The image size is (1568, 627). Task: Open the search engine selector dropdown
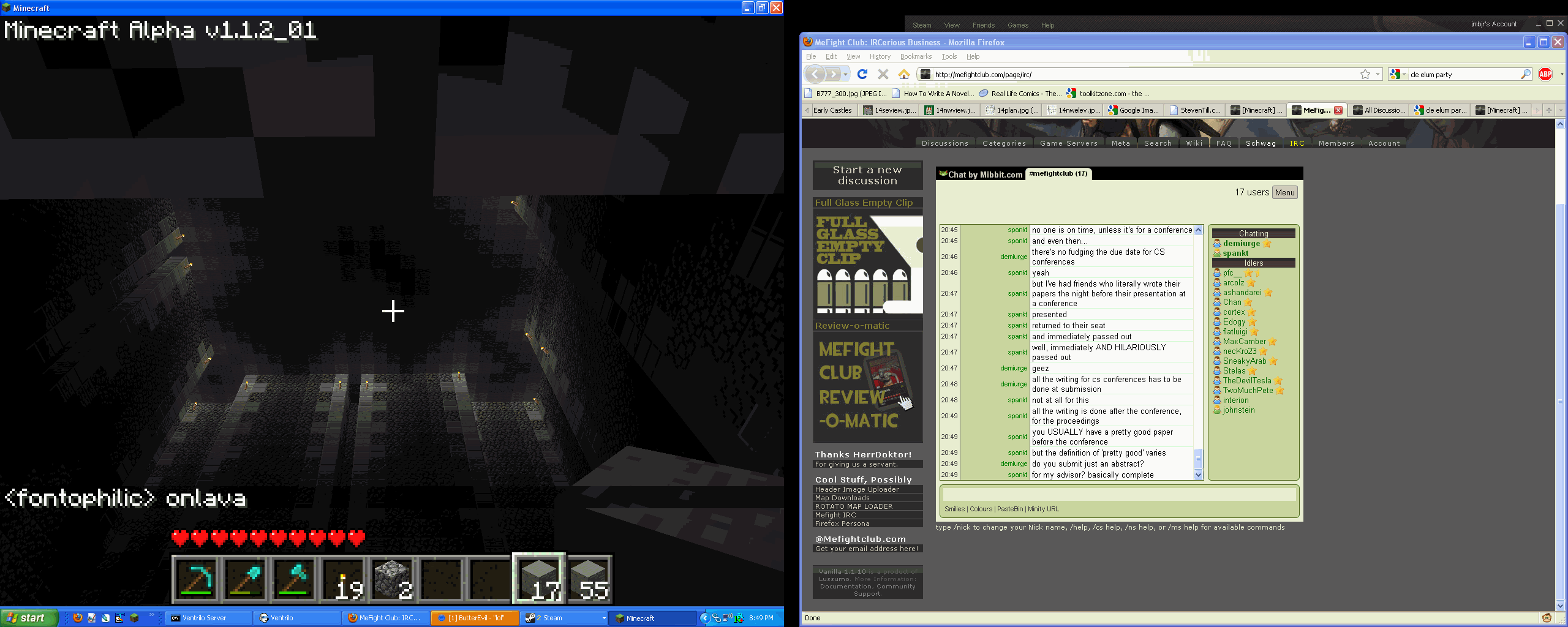1404,74
